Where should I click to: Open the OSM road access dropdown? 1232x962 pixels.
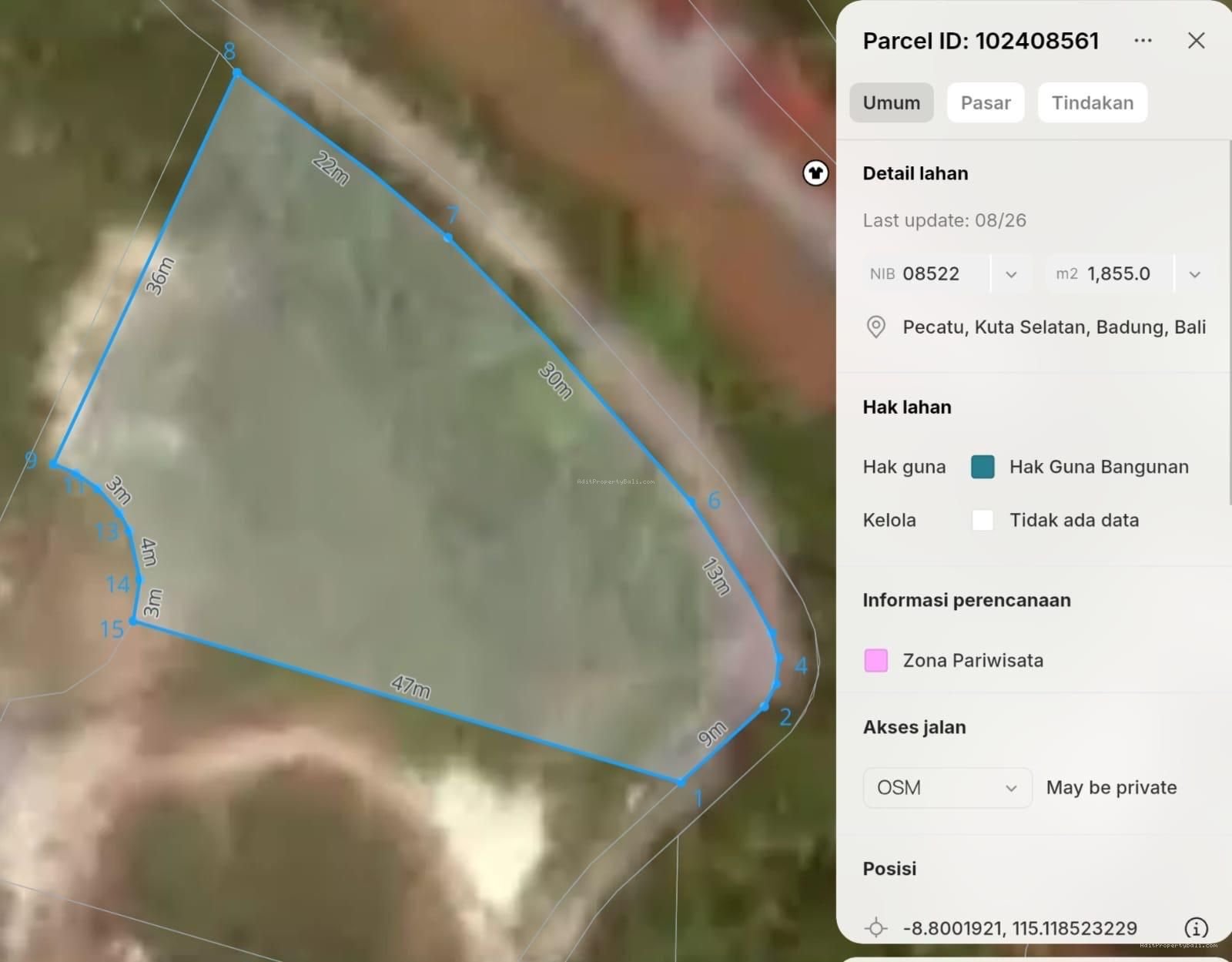(x=947, y=787)
